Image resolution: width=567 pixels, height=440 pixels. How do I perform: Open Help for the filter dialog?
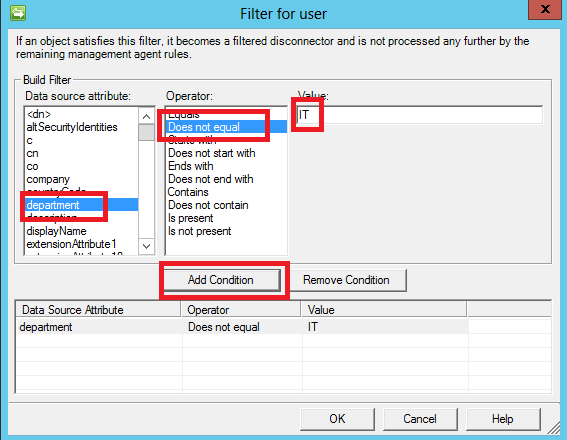[503, 419]
